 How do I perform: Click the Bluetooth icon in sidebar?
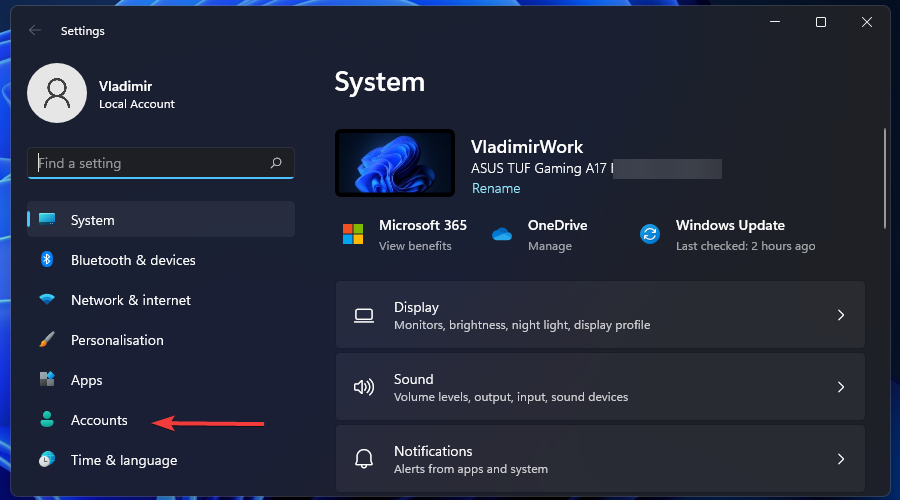click(x=47, y=259)
